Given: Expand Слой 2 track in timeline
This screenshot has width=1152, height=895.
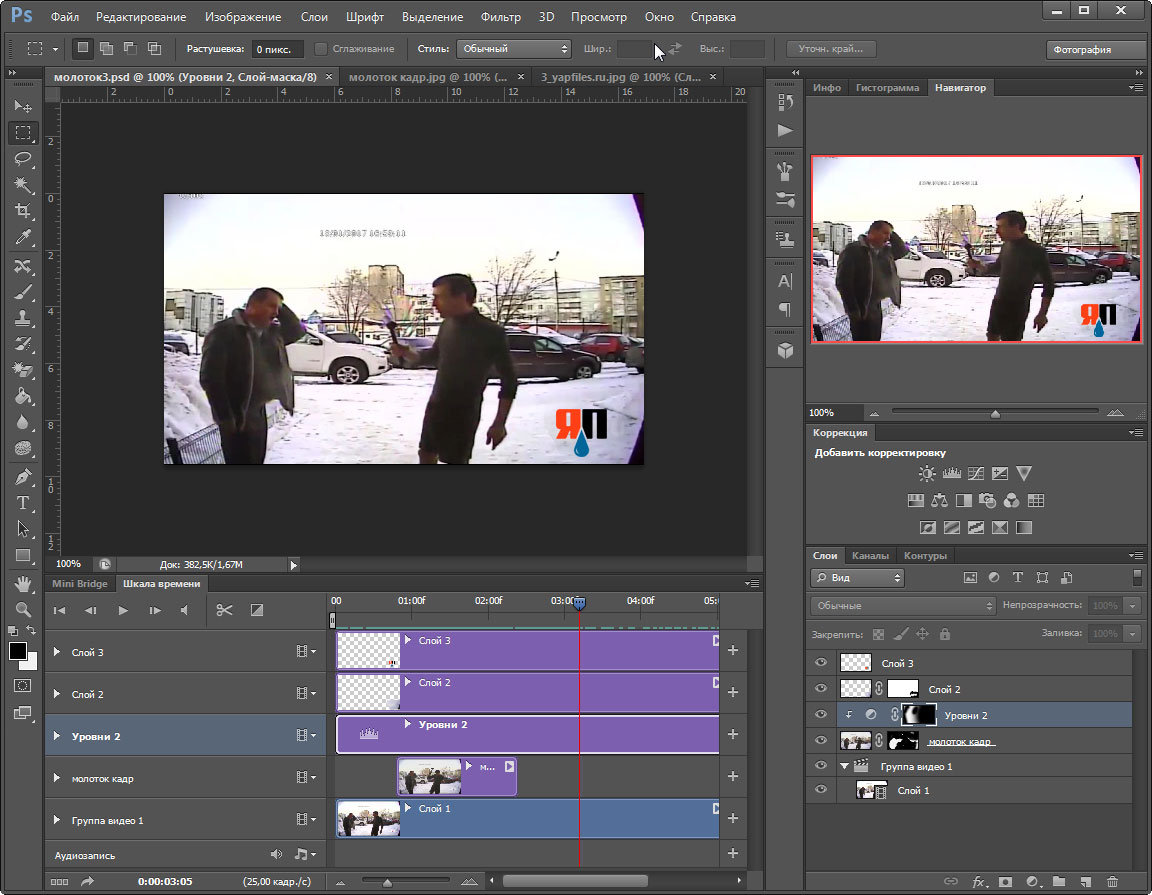Looking at the screenshot, I should point(57,694).
